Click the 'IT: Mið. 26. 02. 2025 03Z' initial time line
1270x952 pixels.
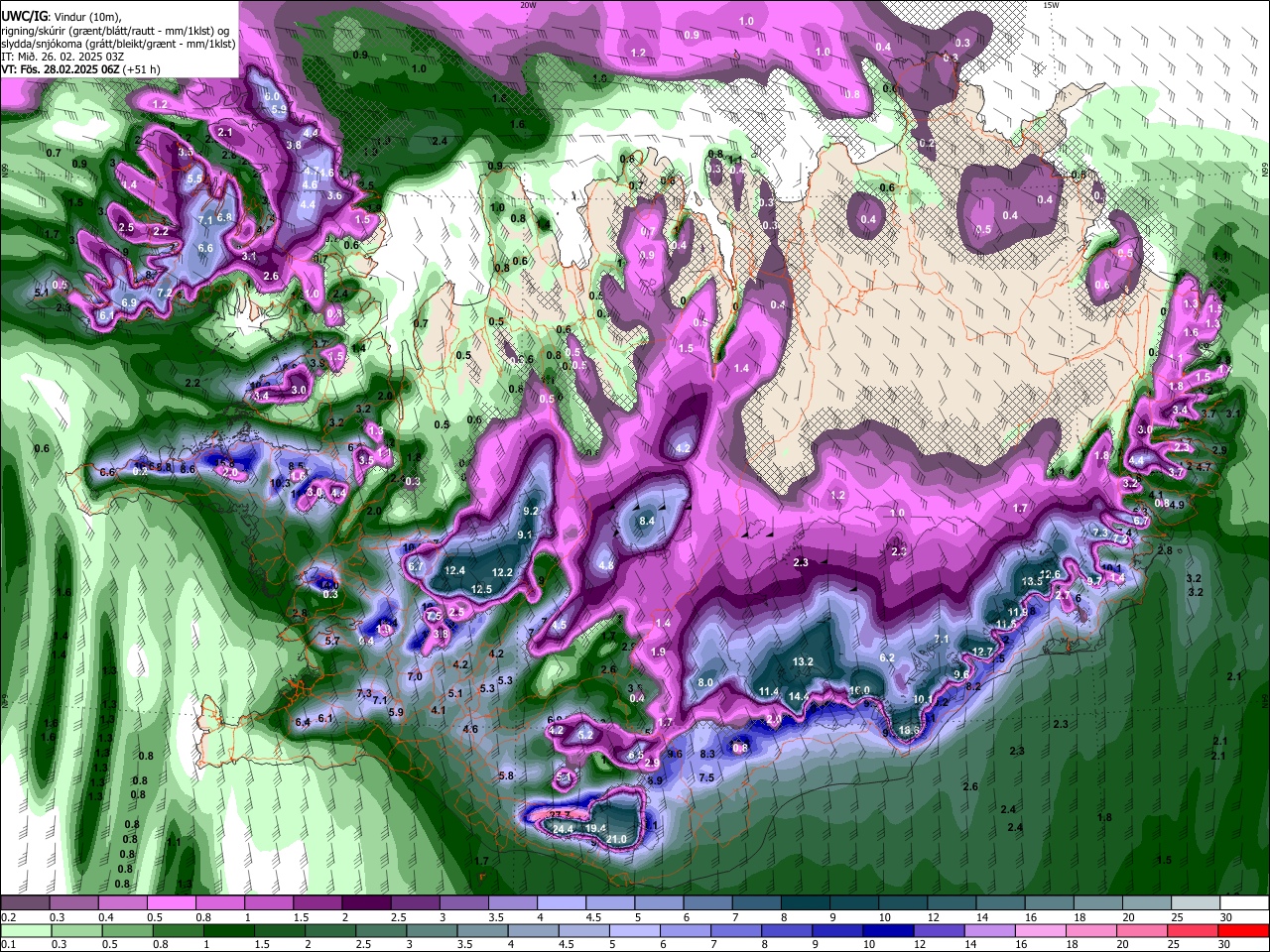(x=62, y=57)
